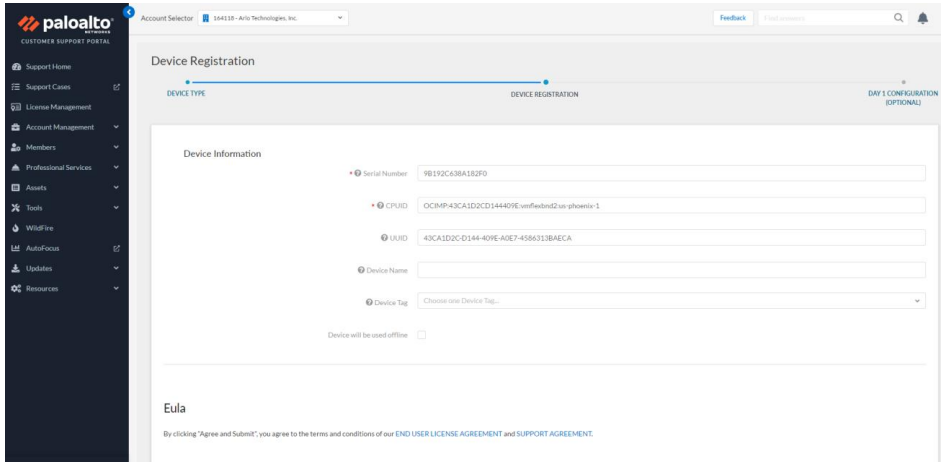Screen dimensions: 947x470
Task: Click the Professional Services icon
Action: point(16,167)
